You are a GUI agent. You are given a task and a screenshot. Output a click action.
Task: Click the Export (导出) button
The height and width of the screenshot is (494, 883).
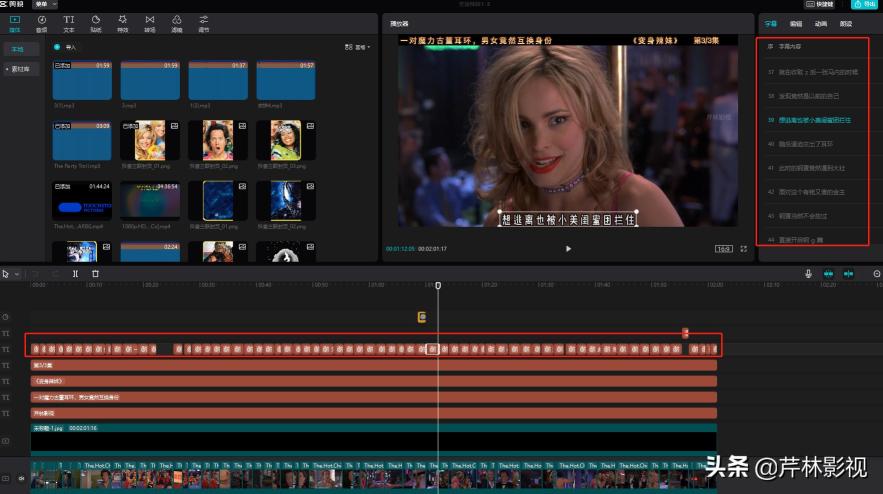(x=866, y=5)
